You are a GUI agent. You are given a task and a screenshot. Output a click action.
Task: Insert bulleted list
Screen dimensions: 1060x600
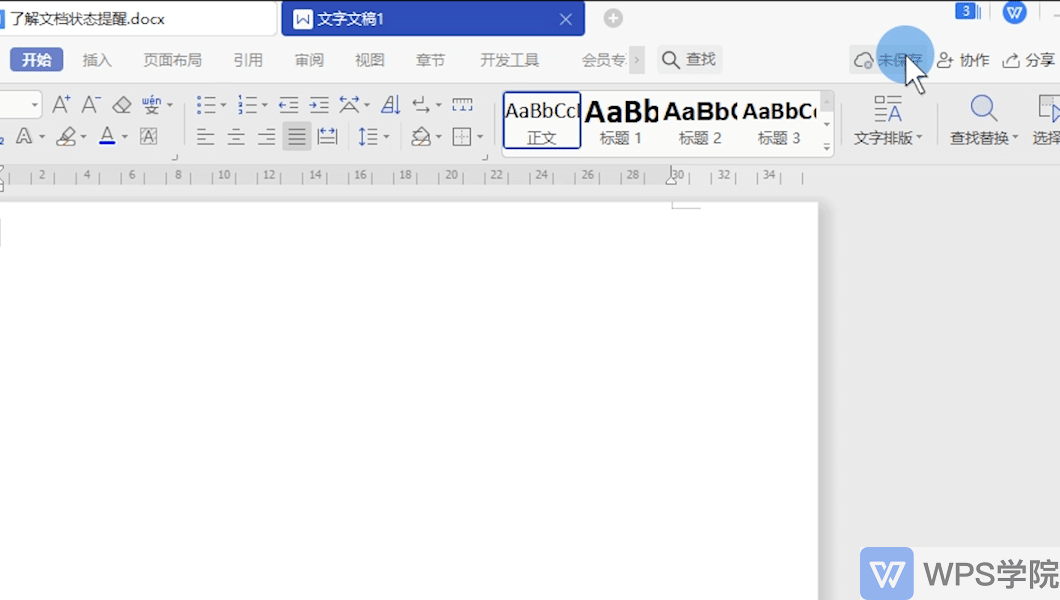tap(206, 105)
